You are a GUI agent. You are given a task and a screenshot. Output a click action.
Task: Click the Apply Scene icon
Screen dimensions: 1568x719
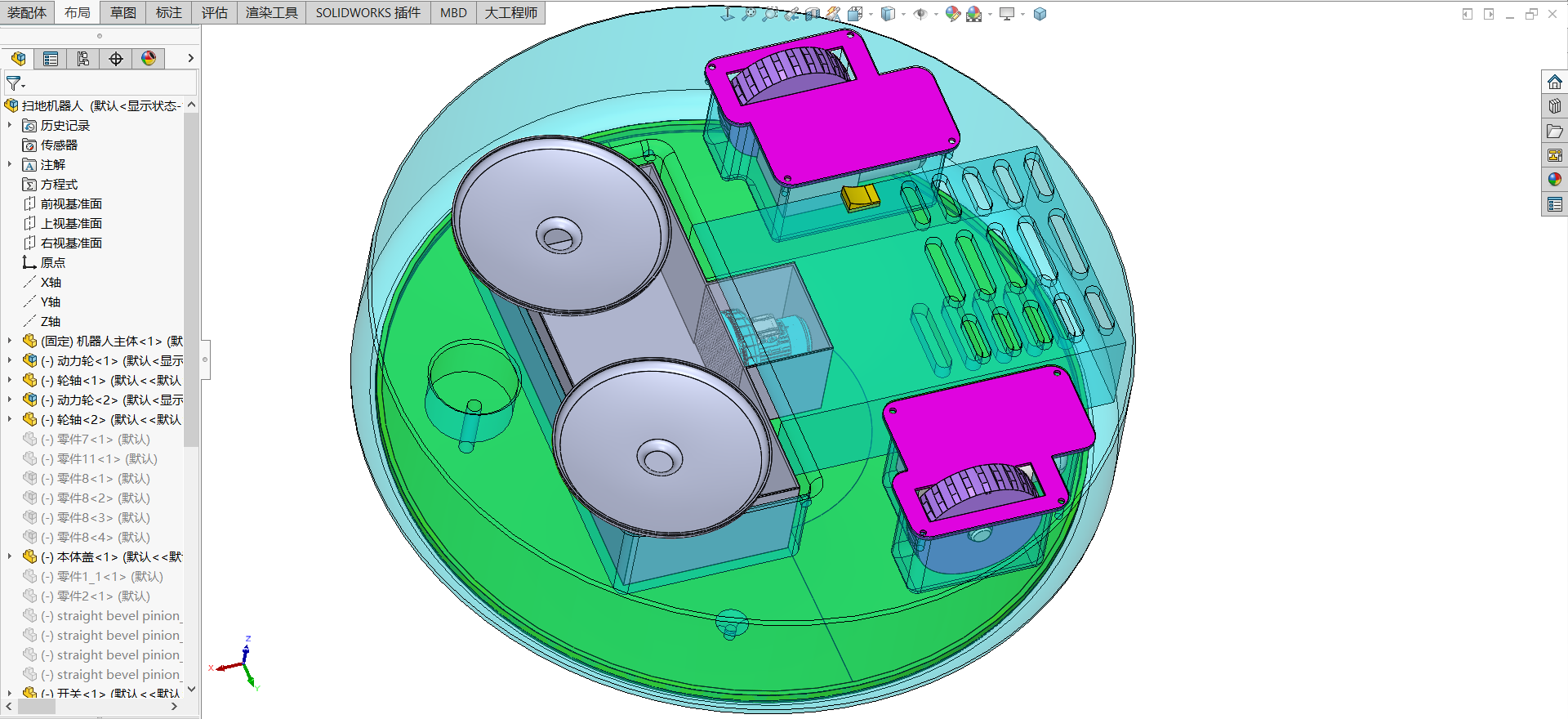(x=974, y=14)
